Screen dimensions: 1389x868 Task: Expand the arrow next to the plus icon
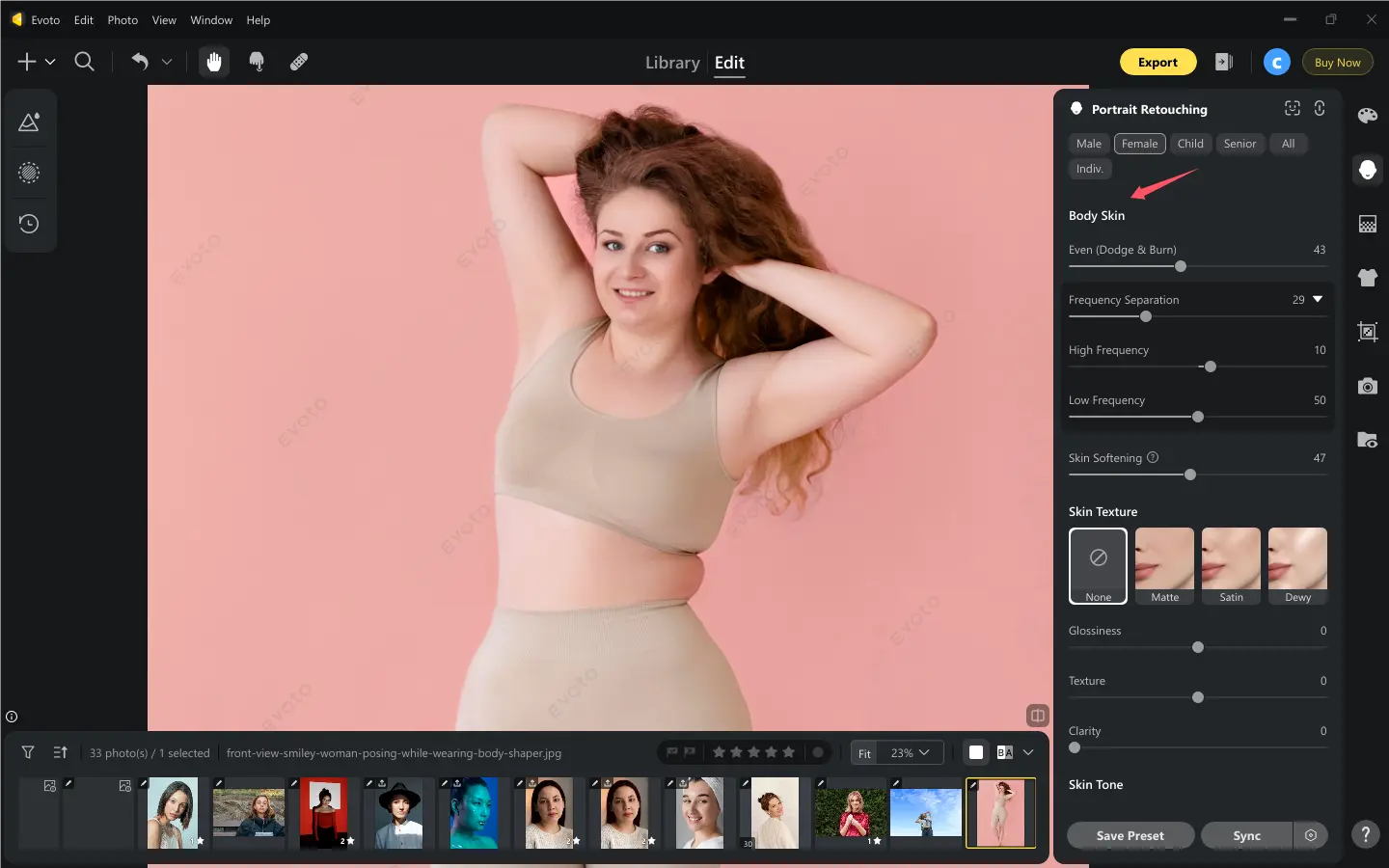point(50,62)
